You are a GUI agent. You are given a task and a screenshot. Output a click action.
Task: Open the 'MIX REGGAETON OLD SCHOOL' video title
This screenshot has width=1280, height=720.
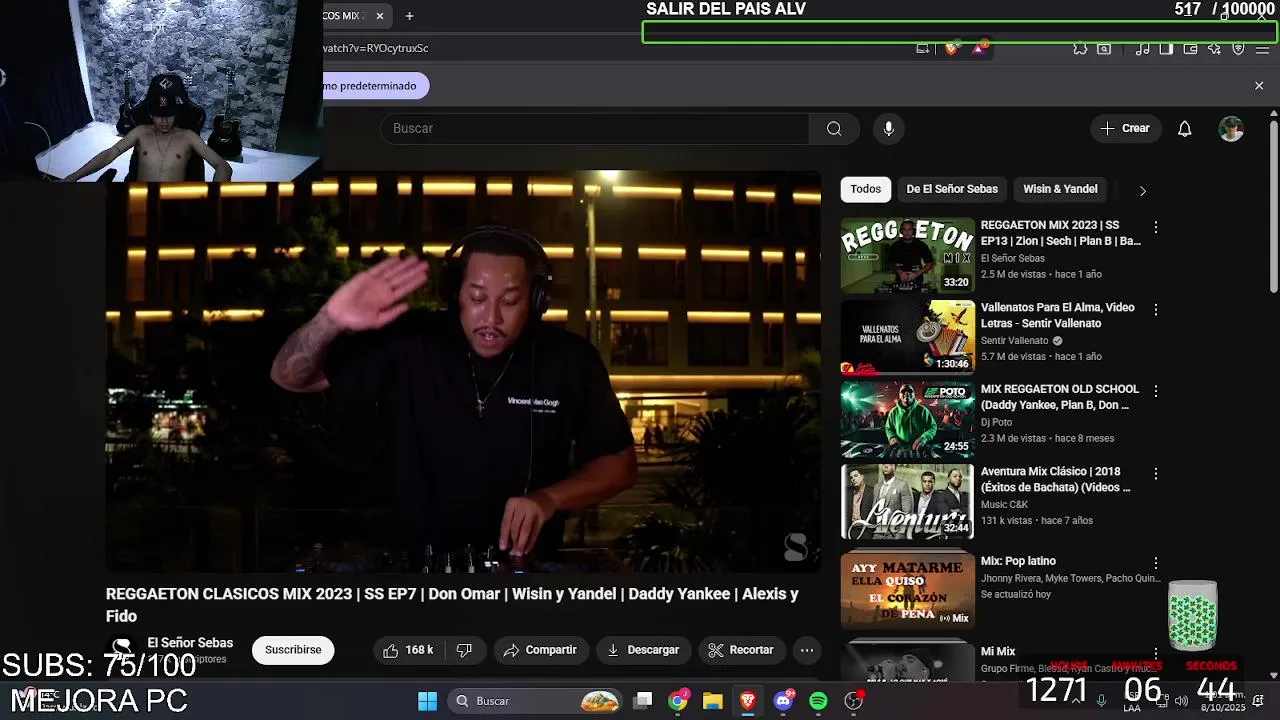(x=1060, y=397)
